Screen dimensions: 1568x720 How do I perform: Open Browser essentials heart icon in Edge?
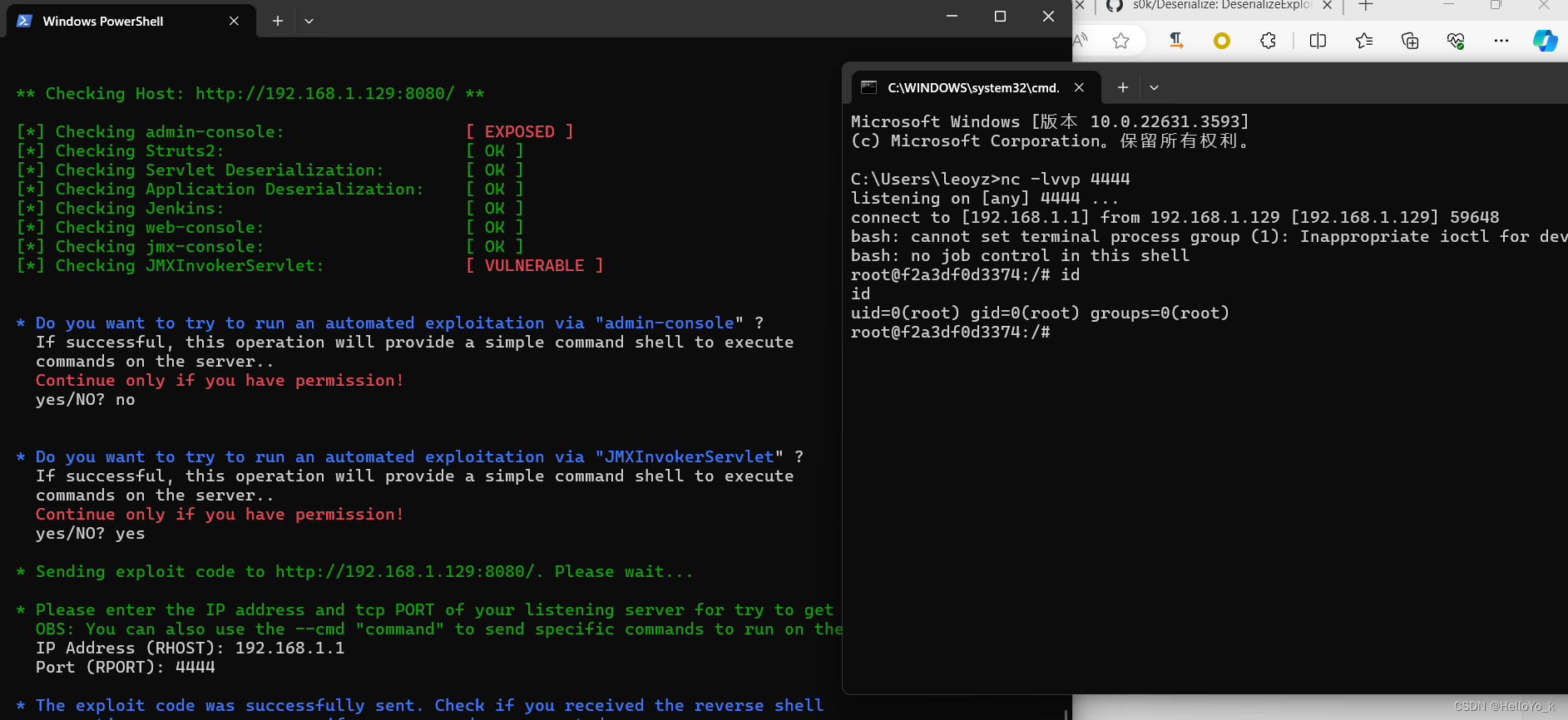1456,41
